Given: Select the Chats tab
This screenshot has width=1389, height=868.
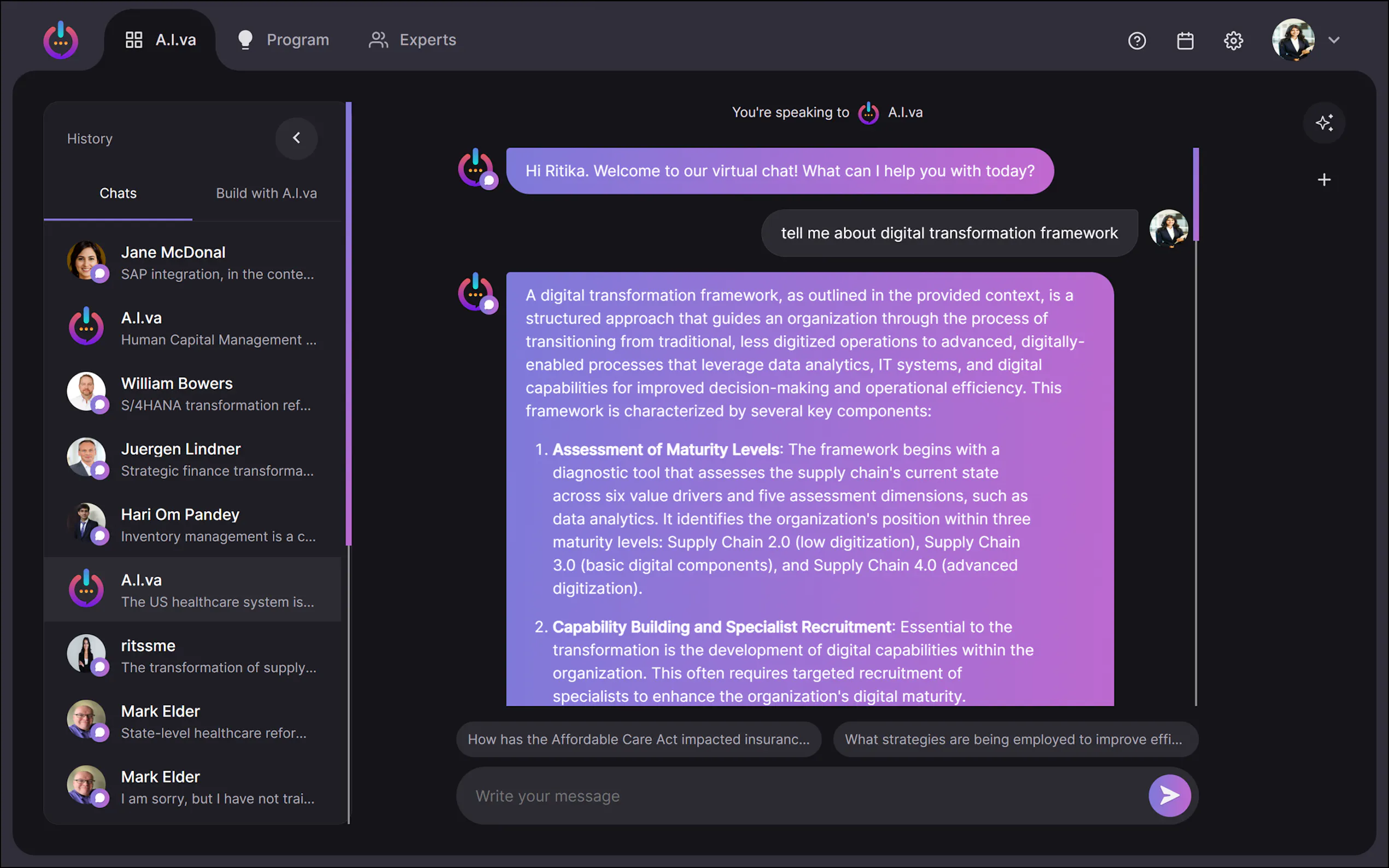Looking at the screenshot, I should click(118, 193).
